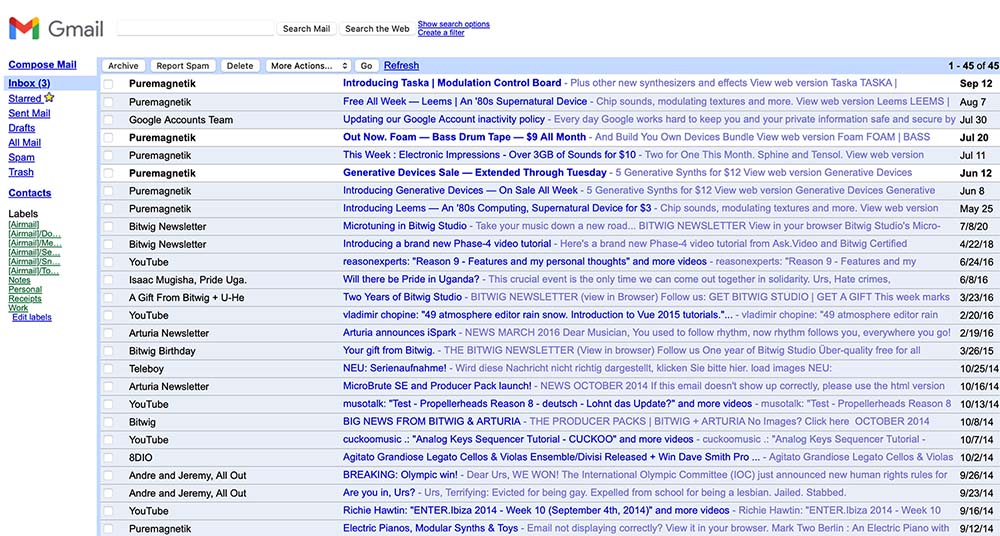The image size is (1000, 536).
Task: Switch to All Mail
Action: coord(25,142)
